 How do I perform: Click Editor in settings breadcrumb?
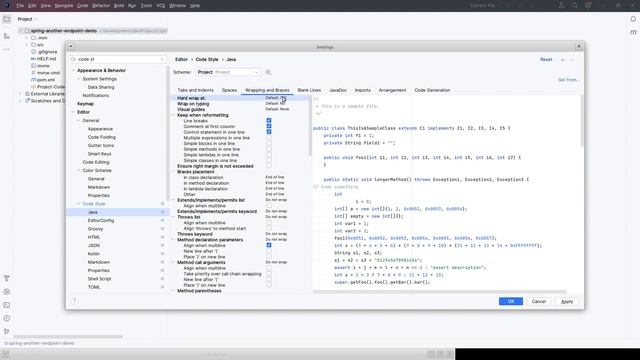(x=182, y=60)
